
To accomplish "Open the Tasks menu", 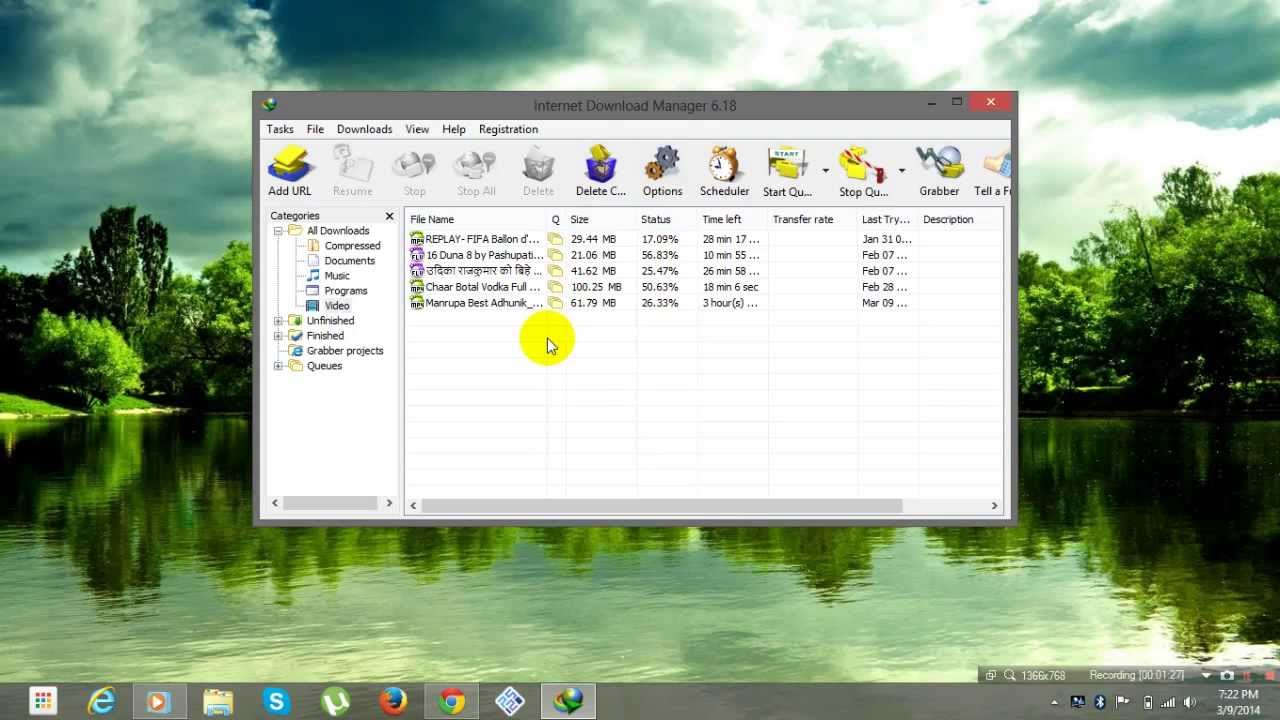I will click(280, 129).
